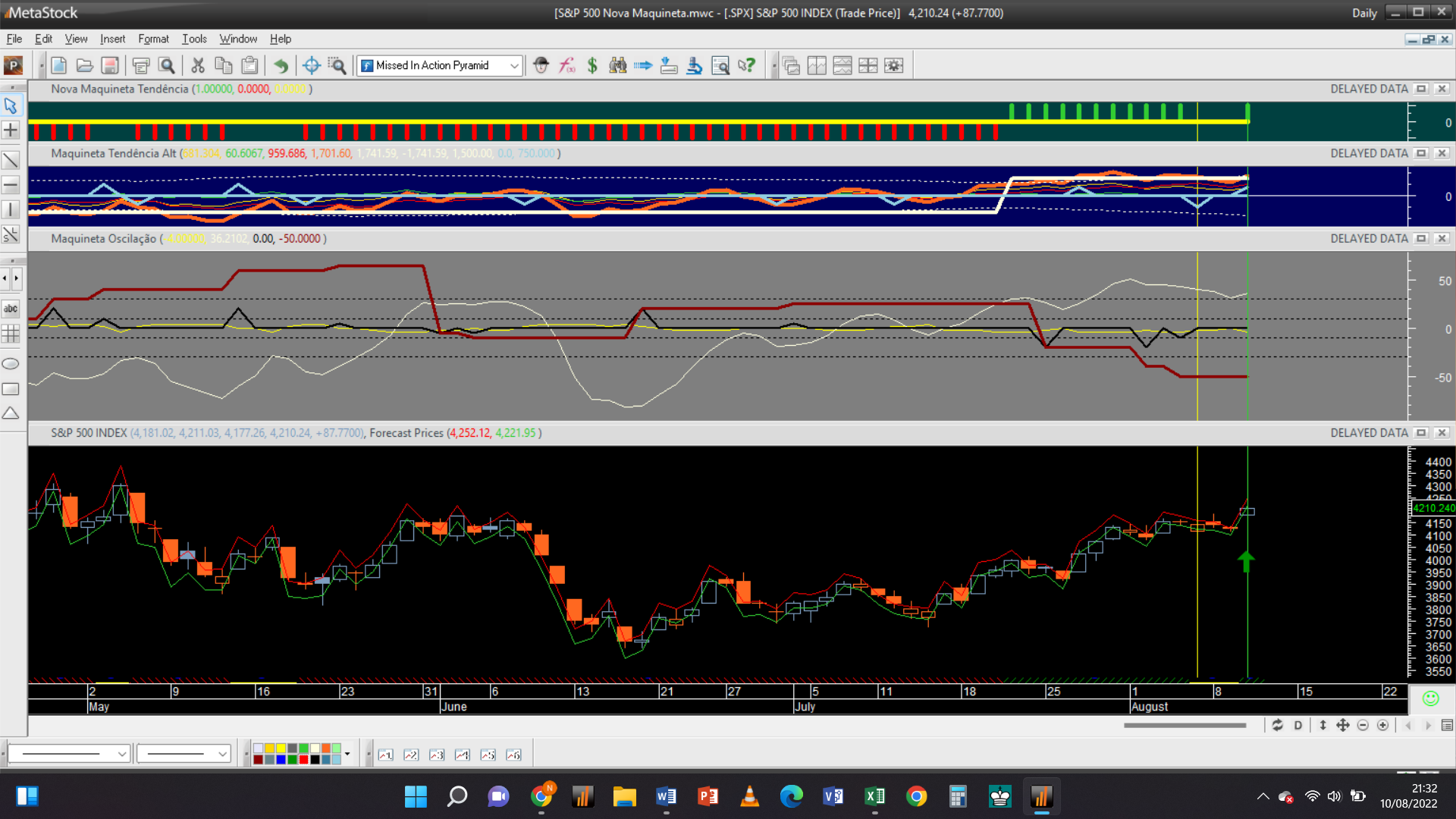Maximize the Maquineta Oscilação inner window
Viewport: 1456px width, 819px height.
pos(1422,239)
